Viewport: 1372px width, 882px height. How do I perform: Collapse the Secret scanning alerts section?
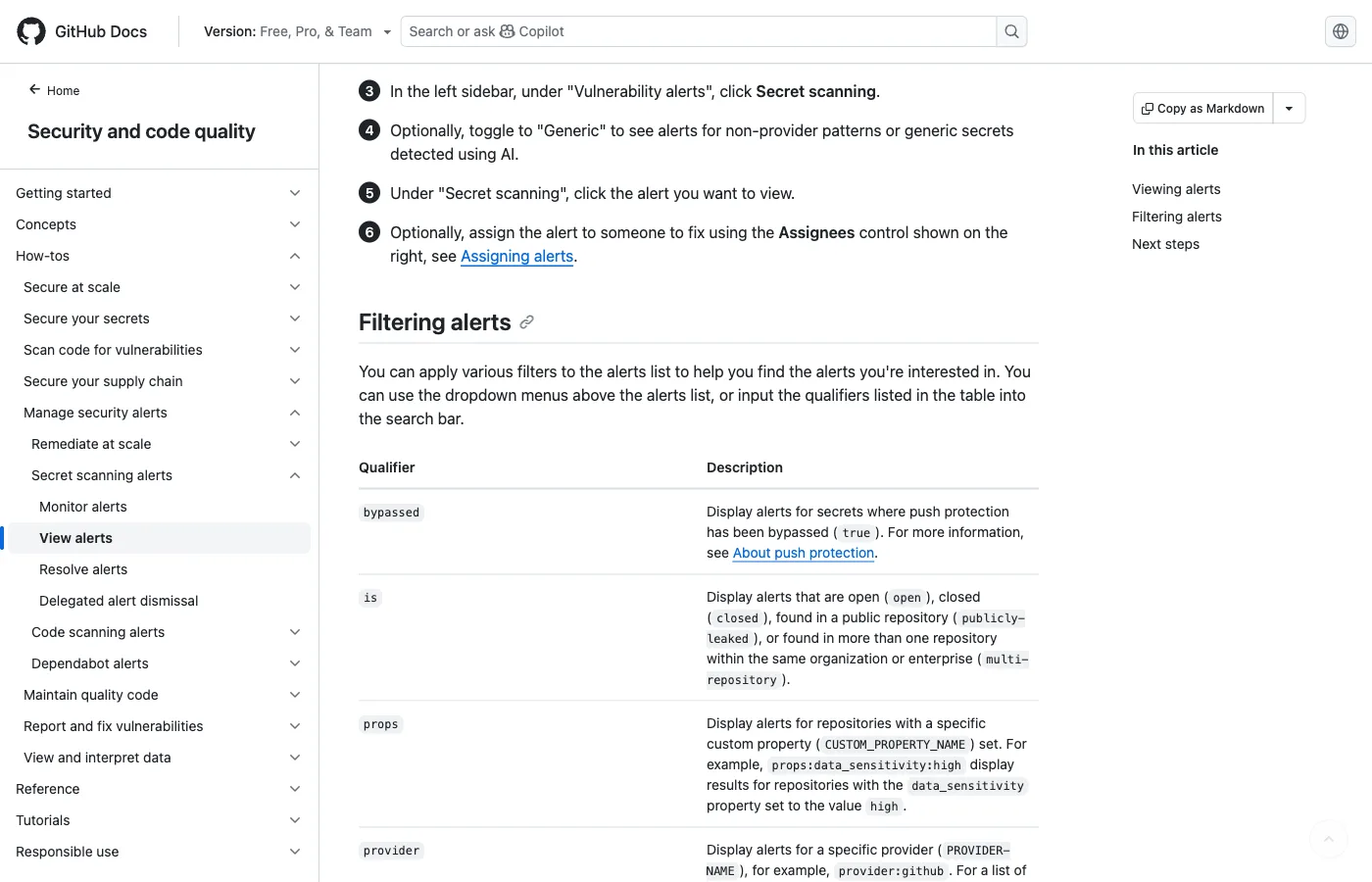[294, 475]
